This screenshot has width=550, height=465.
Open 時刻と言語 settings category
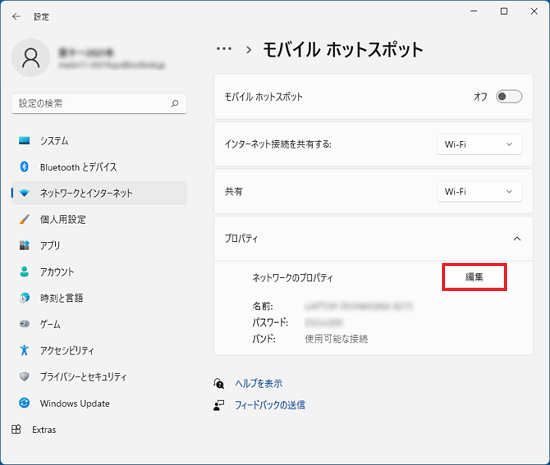pyautogui.click(x=99, y=298)
